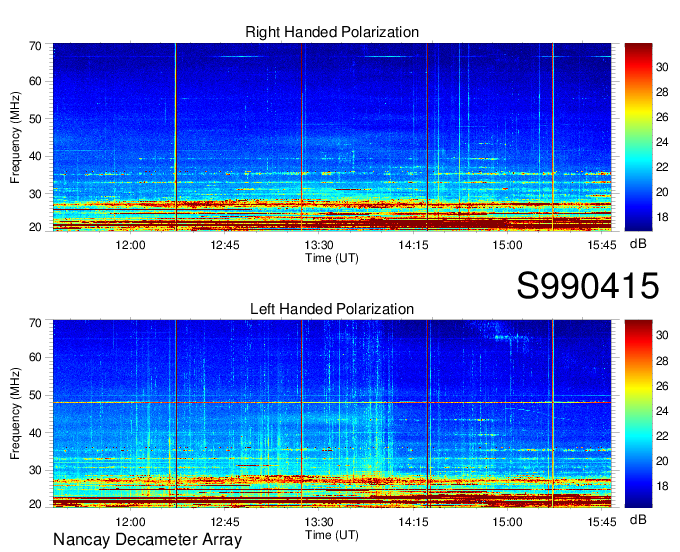Click the Frequency (MHz) axis label of Right Handed plot
This screenshot has width=680, height=552.
point(15,137)
